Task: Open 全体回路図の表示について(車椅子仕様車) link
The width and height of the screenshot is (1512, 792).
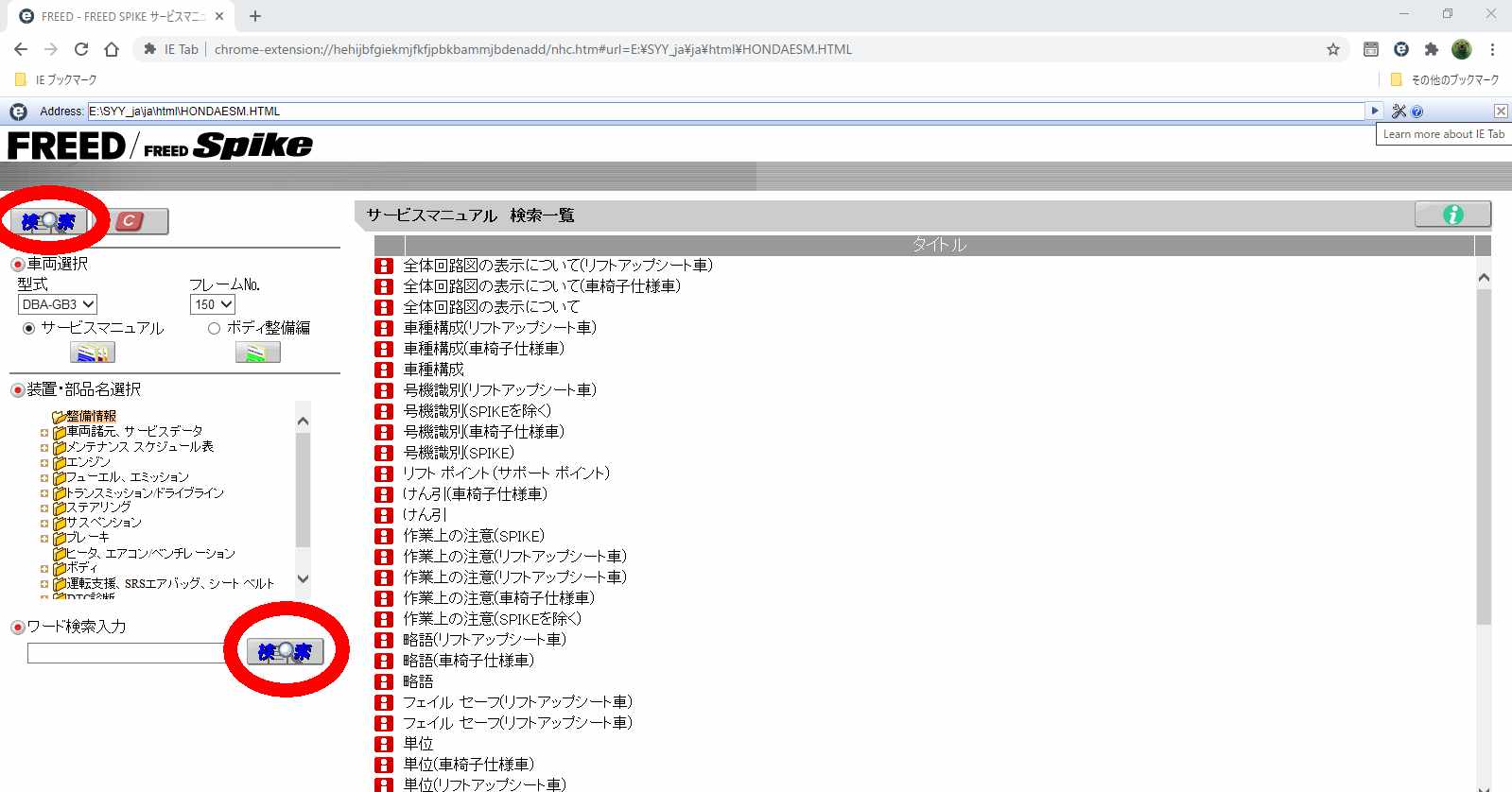Action: 542,286
